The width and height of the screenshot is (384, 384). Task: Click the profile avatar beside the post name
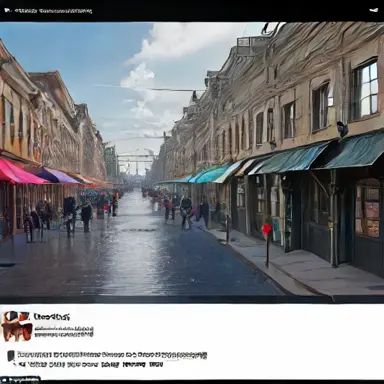(17, 326)
